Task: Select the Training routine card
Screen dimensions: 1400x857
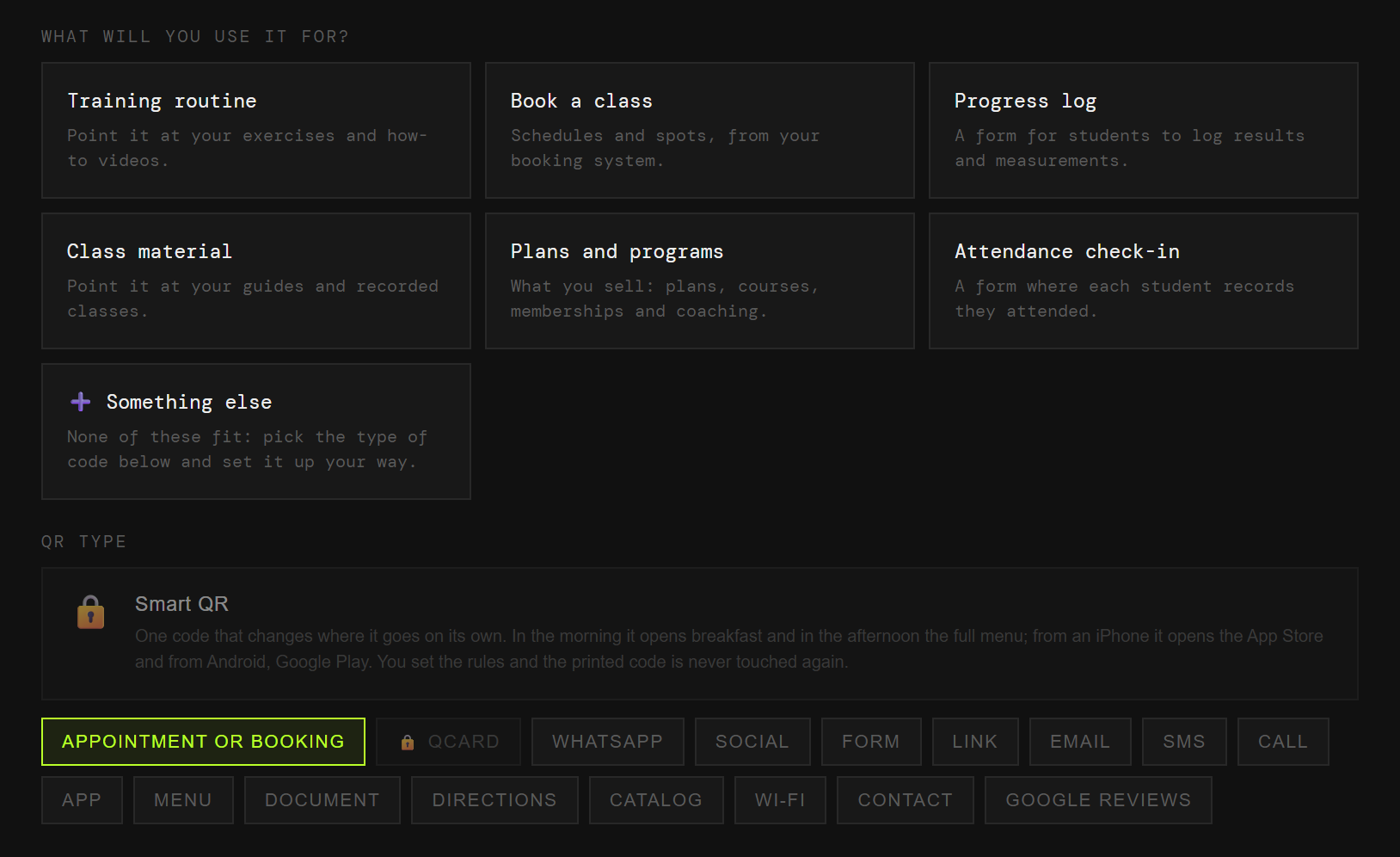Action: 256,130
